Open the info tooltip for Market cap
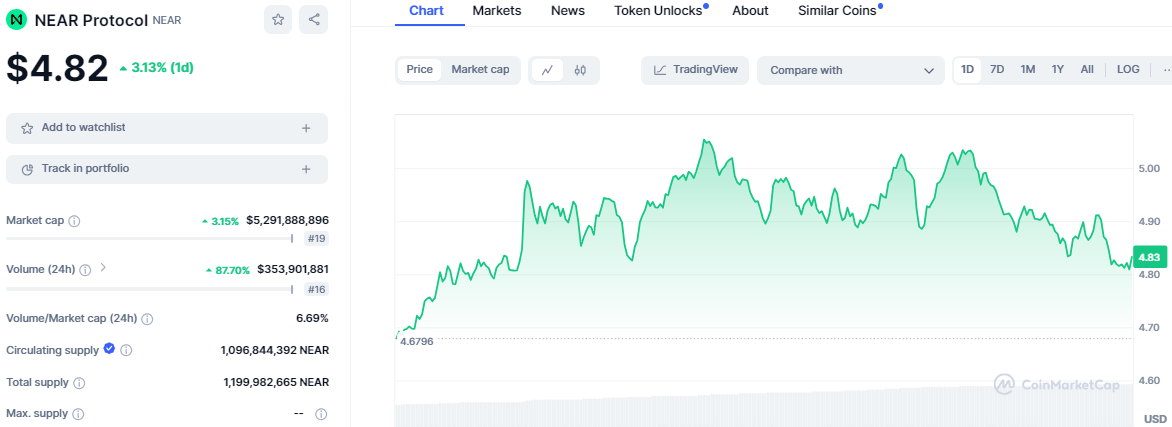The height and width of the screenshot is (427, 1172). [74, 221]
